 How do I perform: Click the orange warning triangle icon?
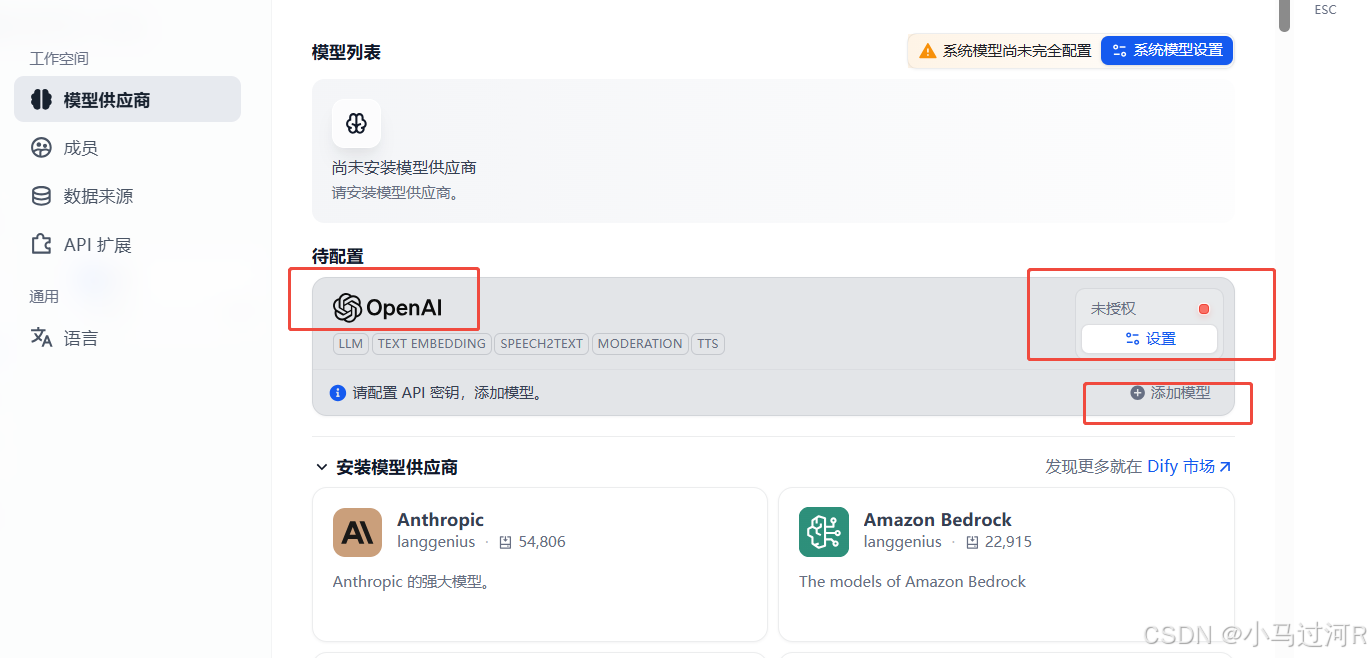point(928,50)
